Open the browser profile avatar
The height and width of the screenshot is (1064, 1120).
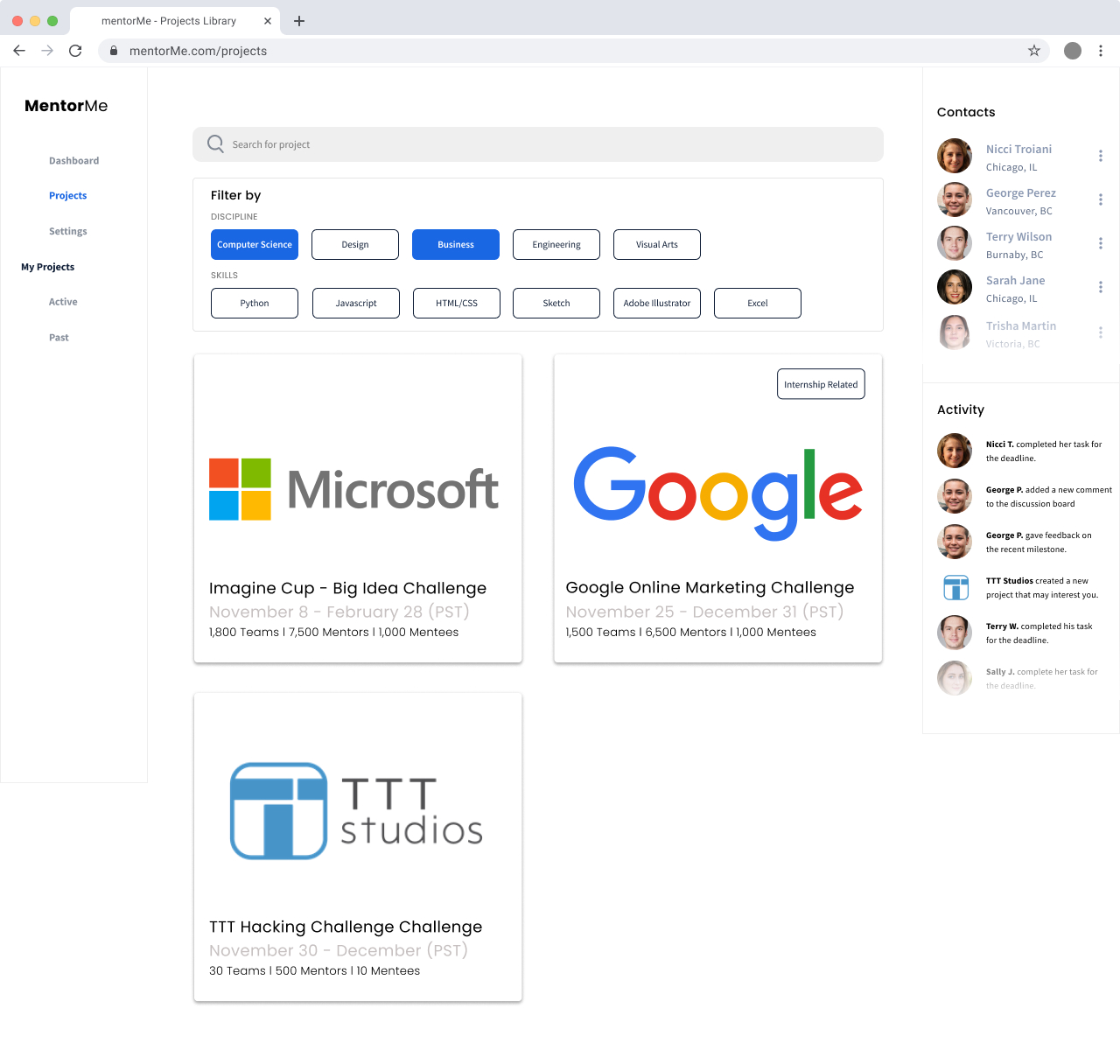pyautogui.click(x=1073, y=51)
